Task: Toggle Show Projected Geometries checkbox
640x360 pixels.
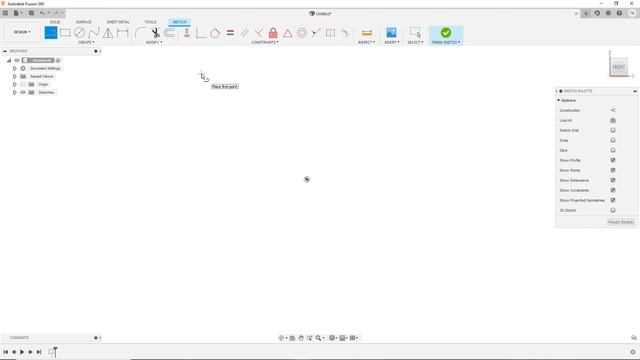Action: (613, 200)
